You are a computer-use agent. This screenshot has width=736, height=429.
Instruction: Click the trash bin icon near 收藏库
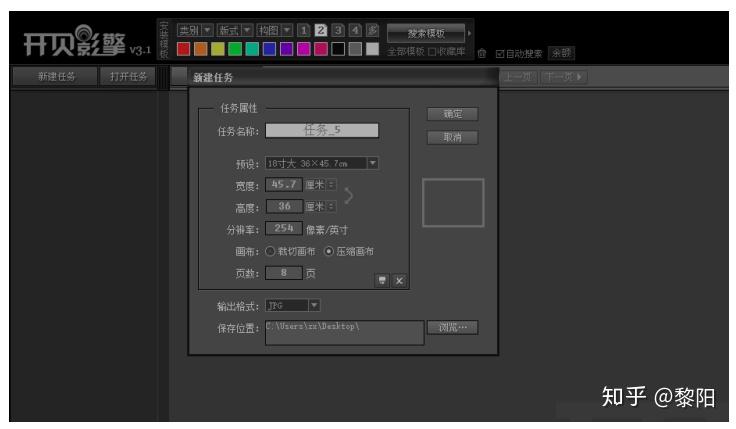coord(482,54)
